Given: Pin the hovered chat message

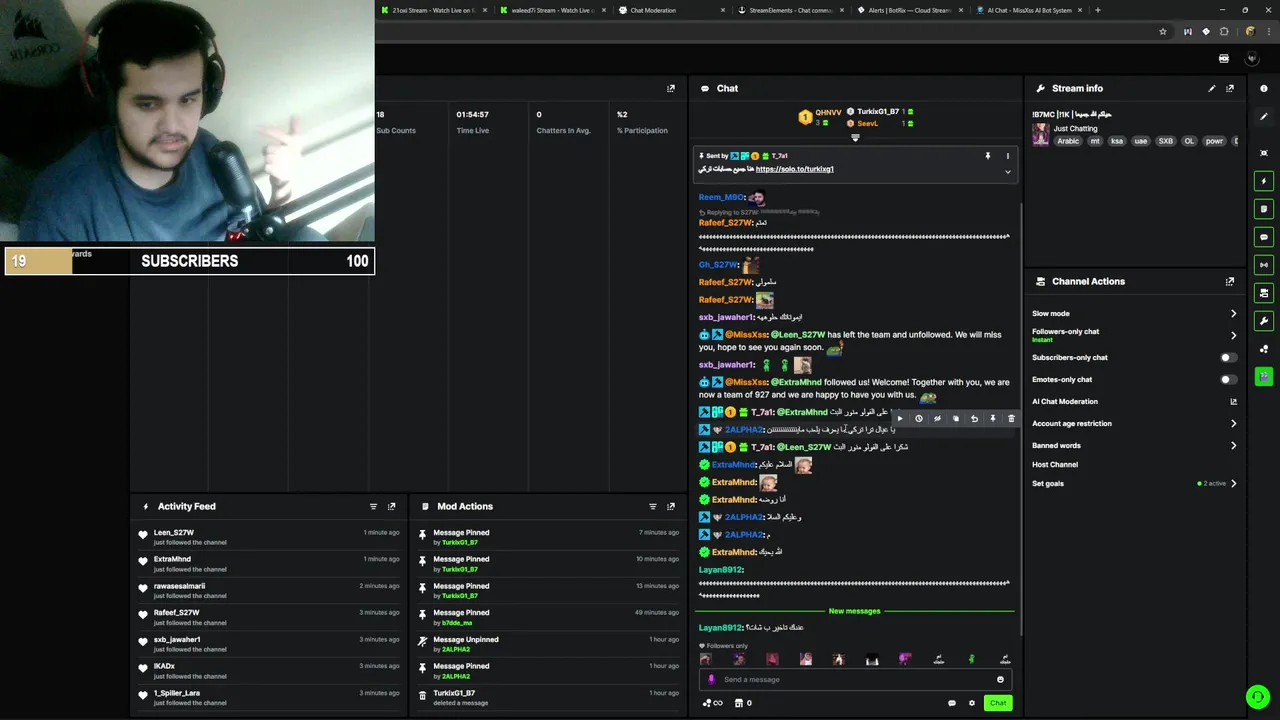Looking at the screenshot, I should pos(992,419).
